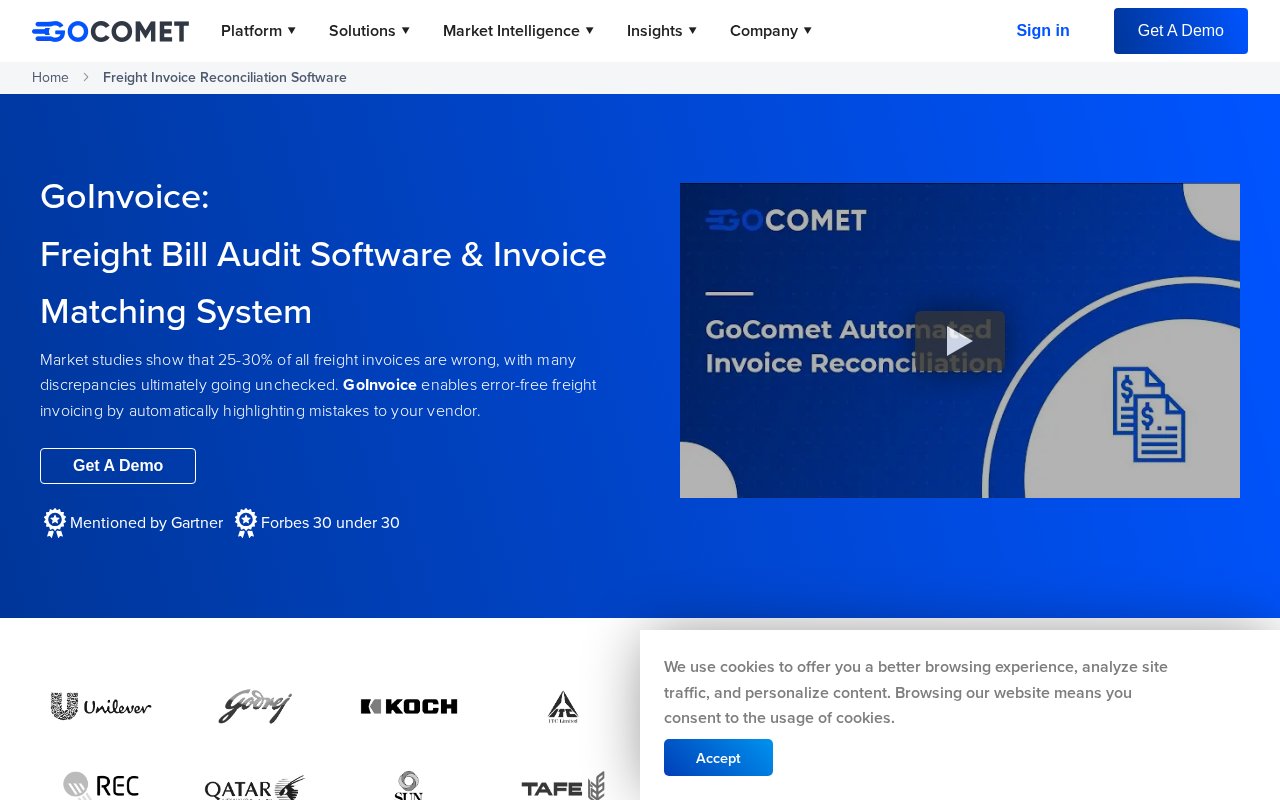Click the GoComet logo in the header
This screenshot has height=800, width=1280.
(110, 31)
